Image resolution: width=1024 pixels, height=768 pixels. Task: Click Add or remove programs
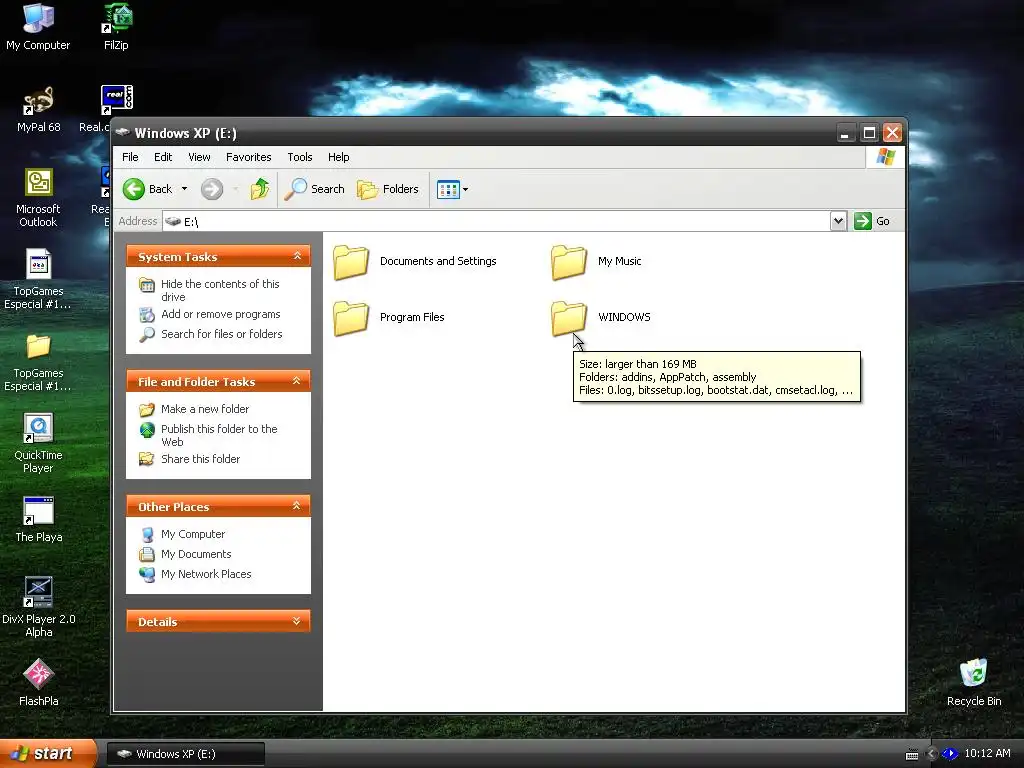click(x=221, y=314)
